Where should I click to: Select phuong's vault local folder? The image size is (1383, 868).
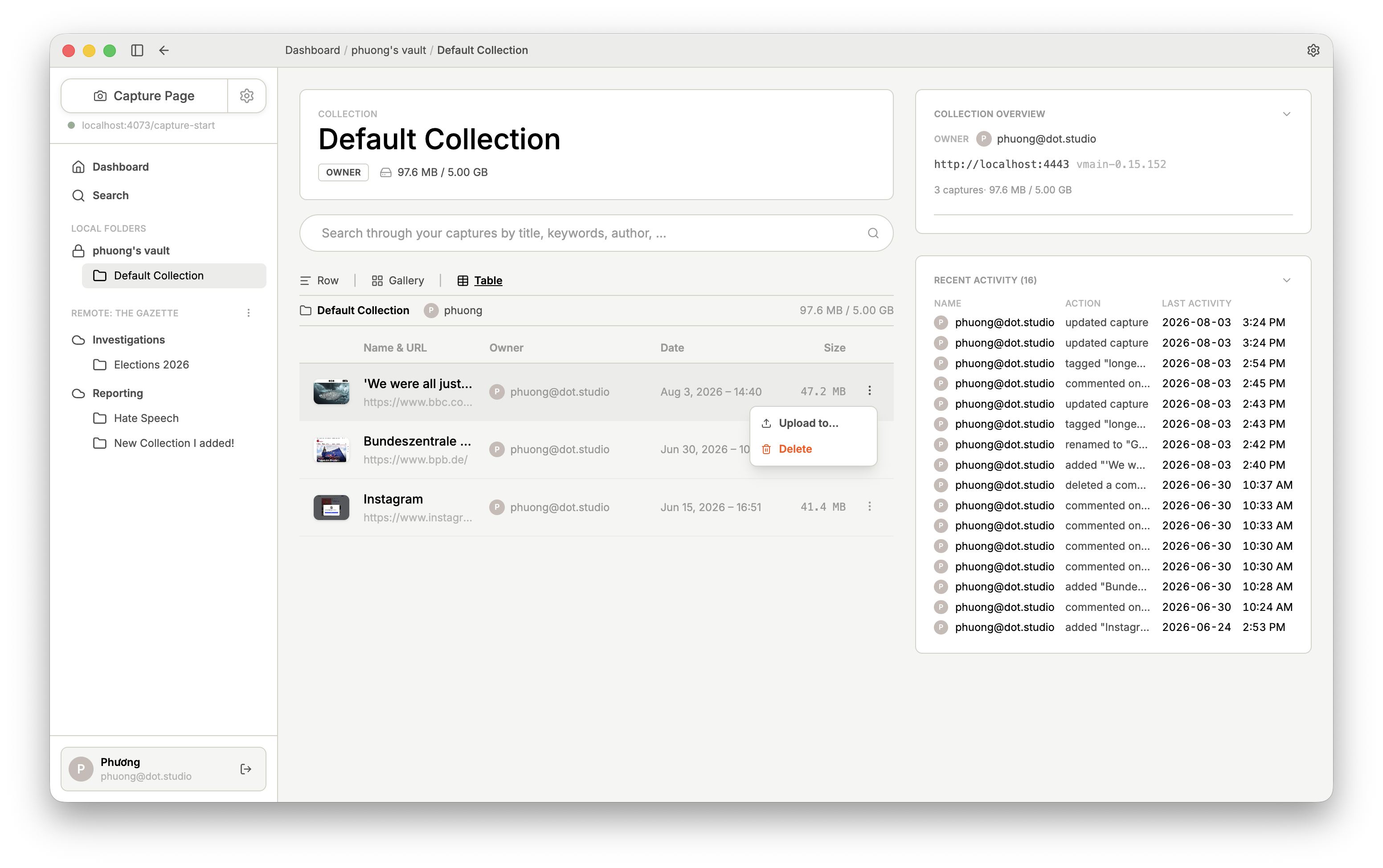click(131, 251)
